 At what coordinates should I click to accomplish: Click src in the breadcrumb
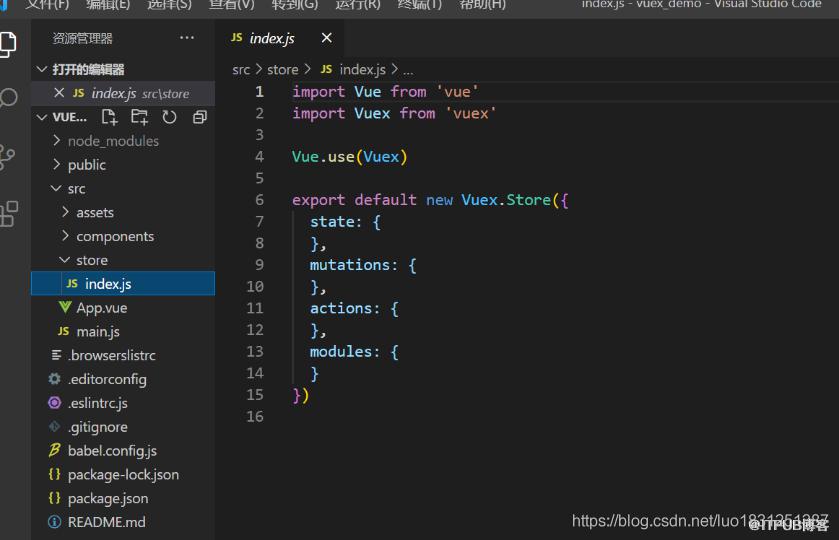pyautogui.click(x=241, y=70)
